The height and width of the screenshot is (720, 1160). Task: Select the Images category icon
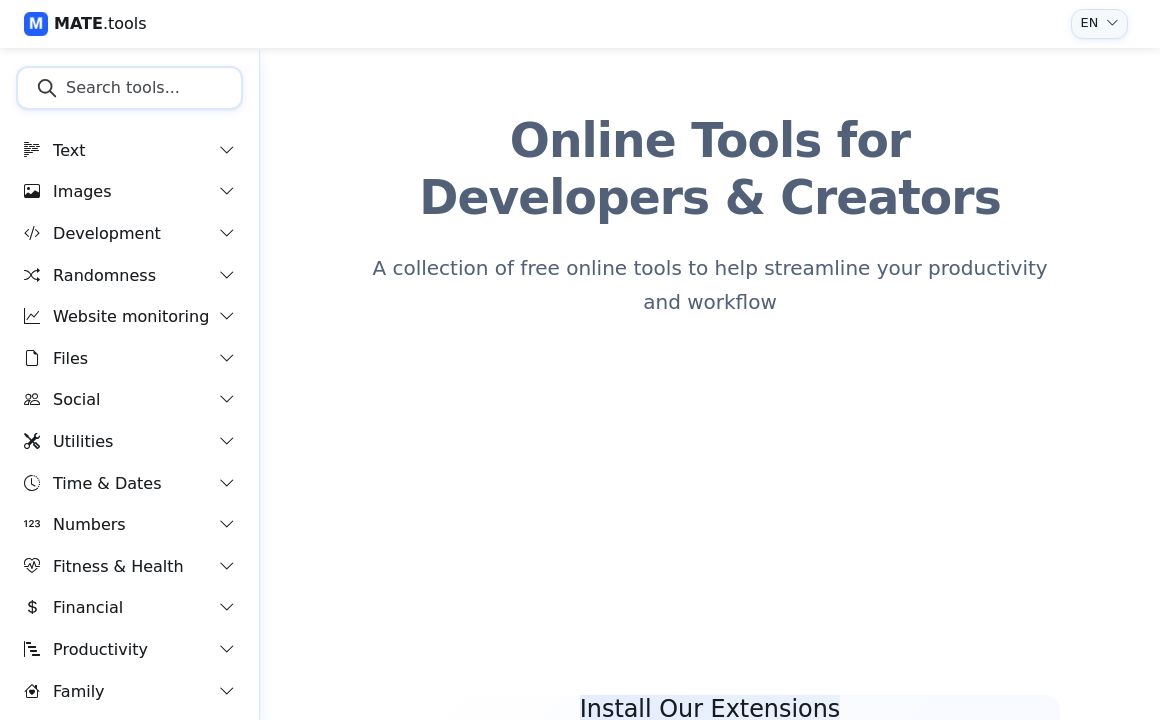pyautogui.click(x=32, y=191)
